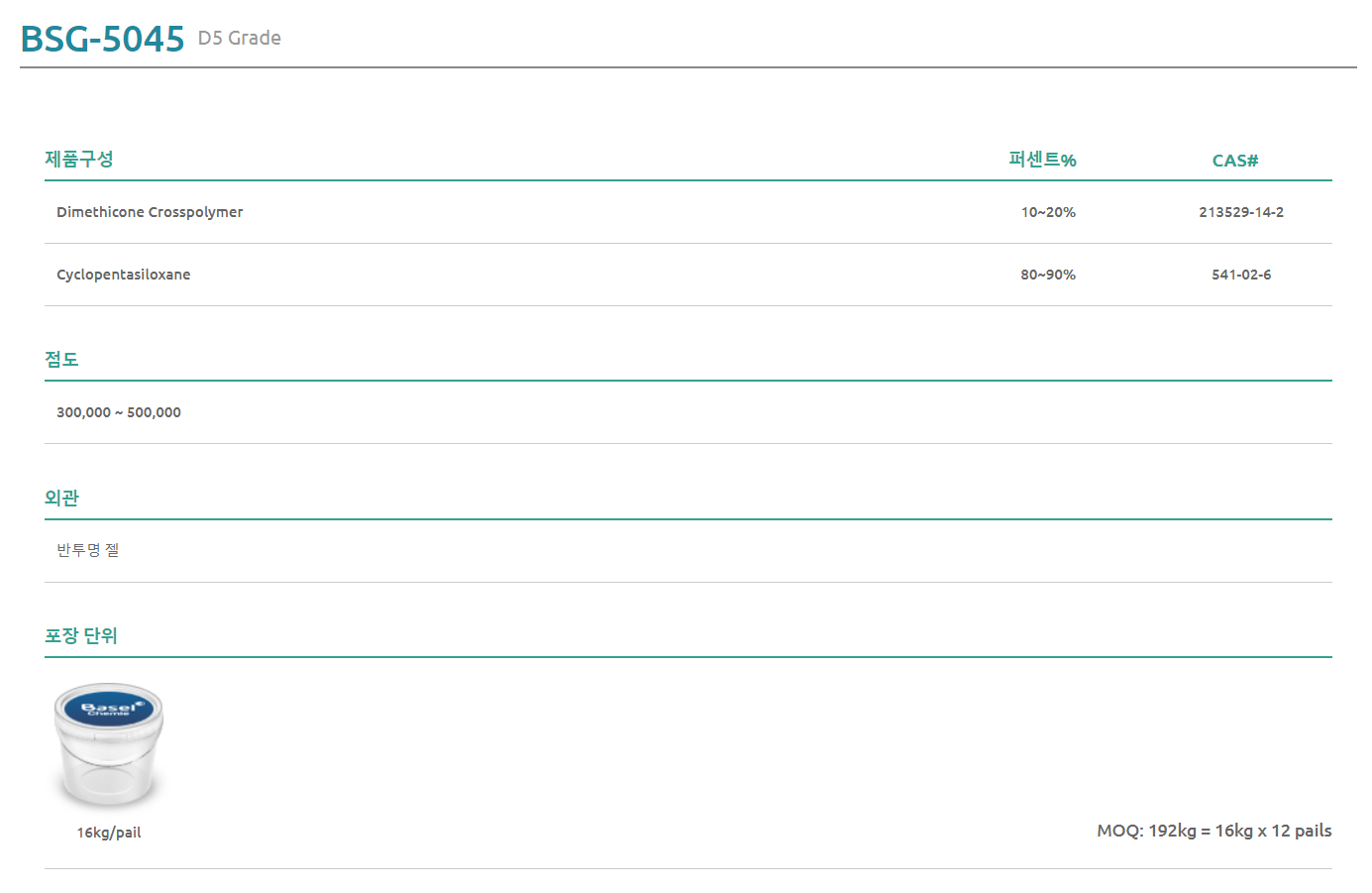
Task: Click the MOQ 192kg text
Action: click(1214, 831)
